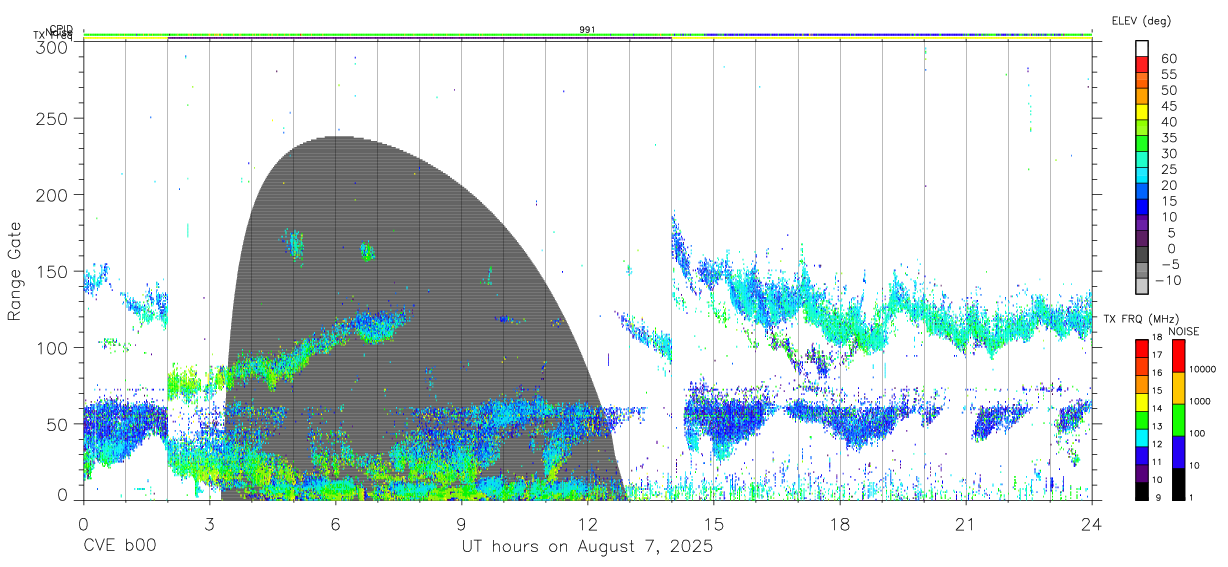This screenshot has width=1228, height=567.
Task: Click the red top segment of TX FRQ bar
Action: (1143, 348)
